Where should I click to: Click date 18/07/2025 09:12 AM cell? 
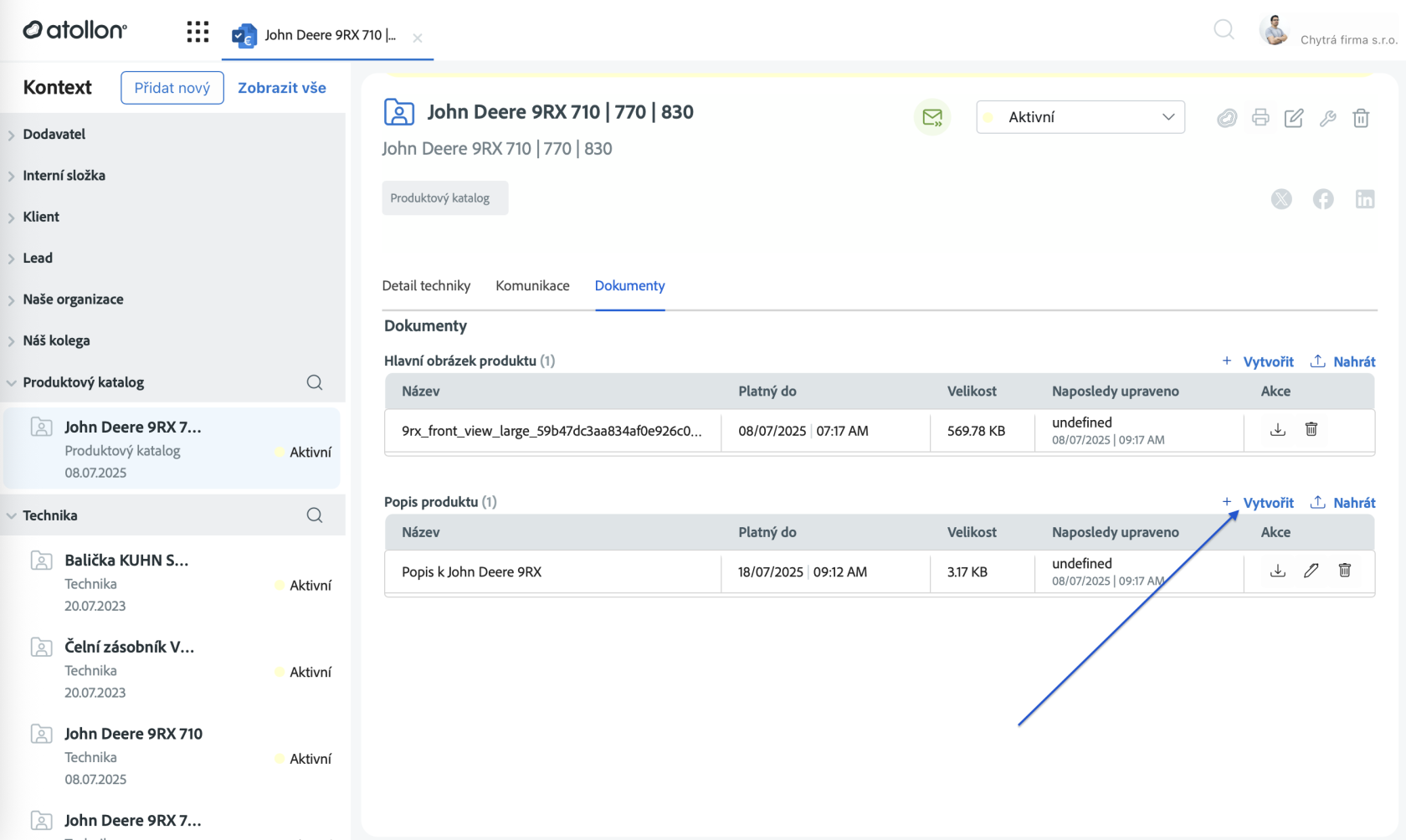tap(802, 572)
